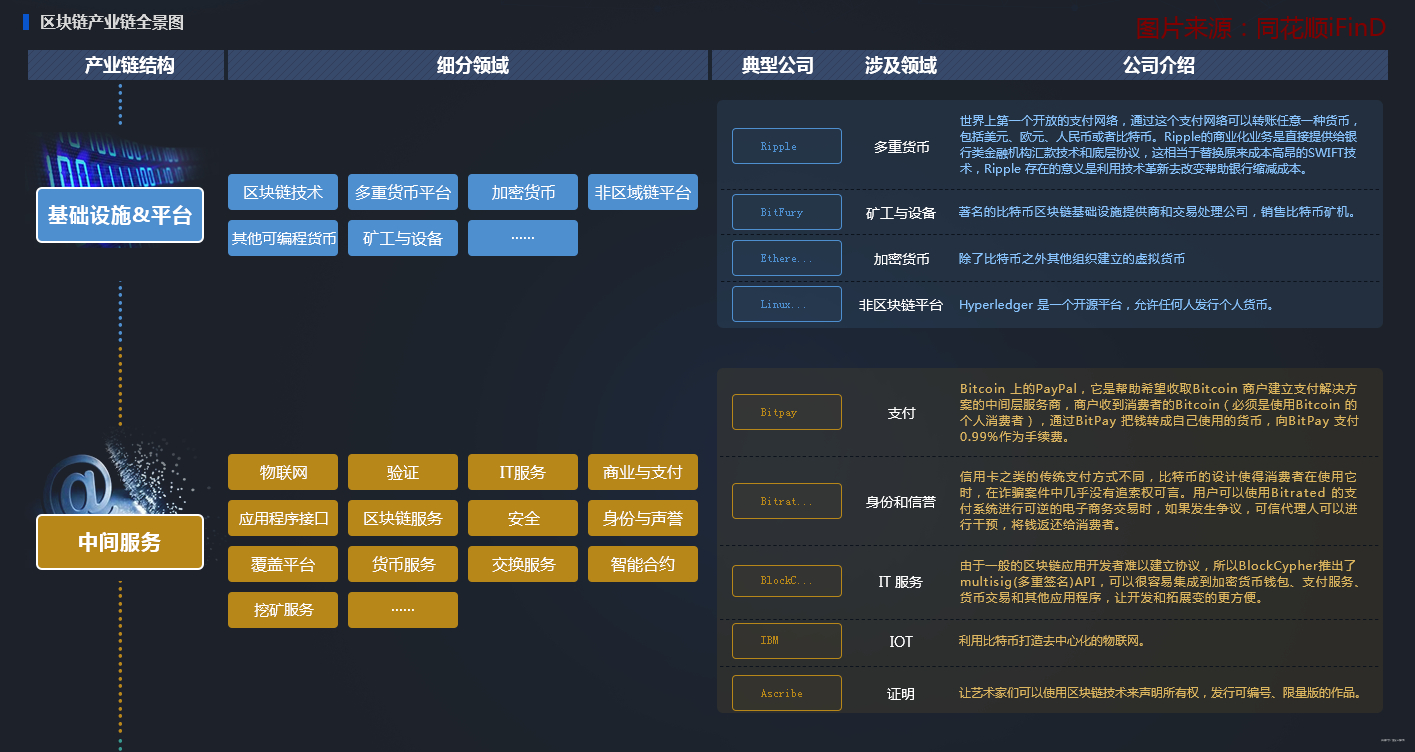Select the 身份与声誉 segment tag
The width and height of the screenshot is (1415, 752).
(x=643, y=518)
